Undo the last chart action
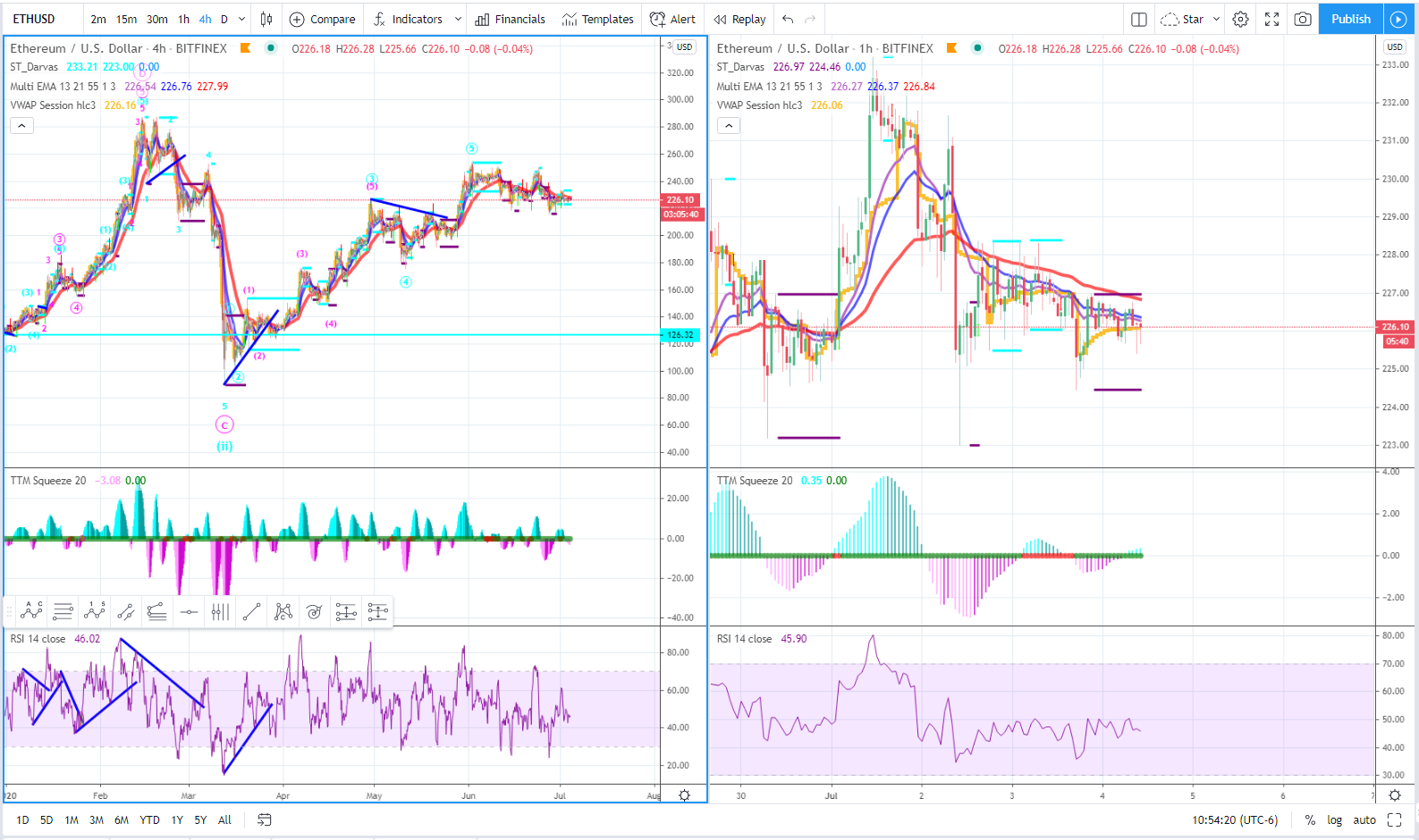This screenshot has height=840, width=1419. [787, 19]
